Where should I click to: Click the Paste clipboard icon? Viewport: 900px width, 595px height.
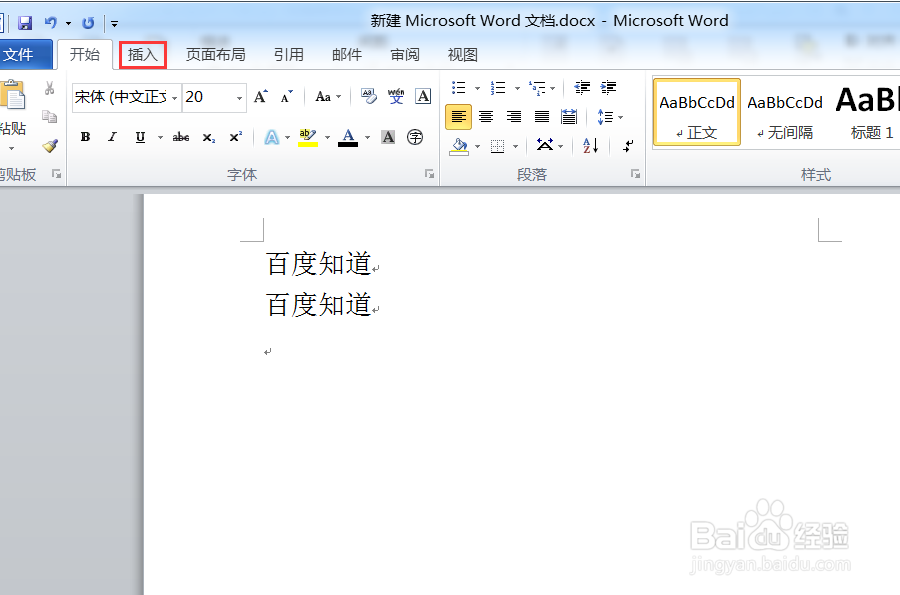(13, 95)
